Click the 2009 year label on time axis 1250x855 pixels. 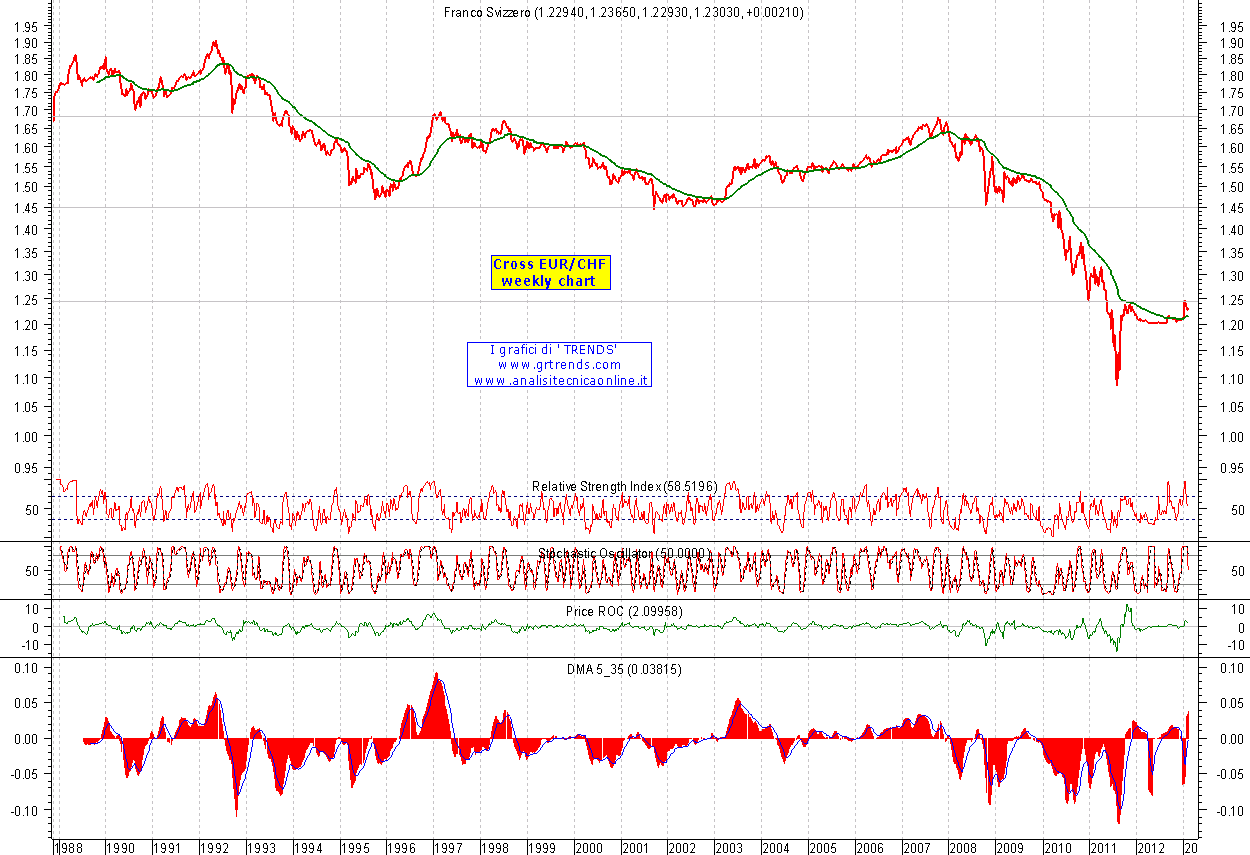1012,847
